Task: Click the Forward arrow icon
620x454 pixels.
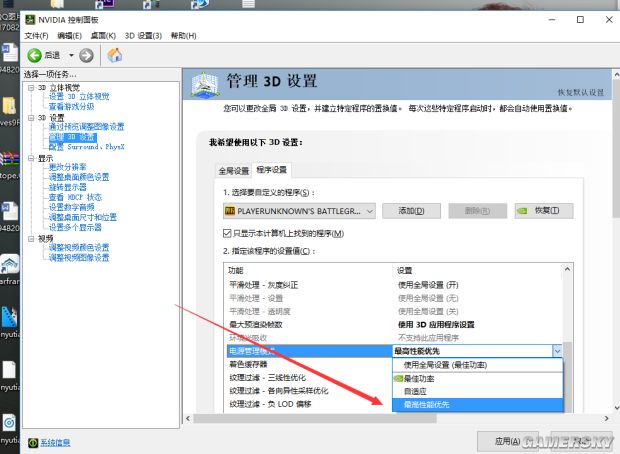Action: 86,55
